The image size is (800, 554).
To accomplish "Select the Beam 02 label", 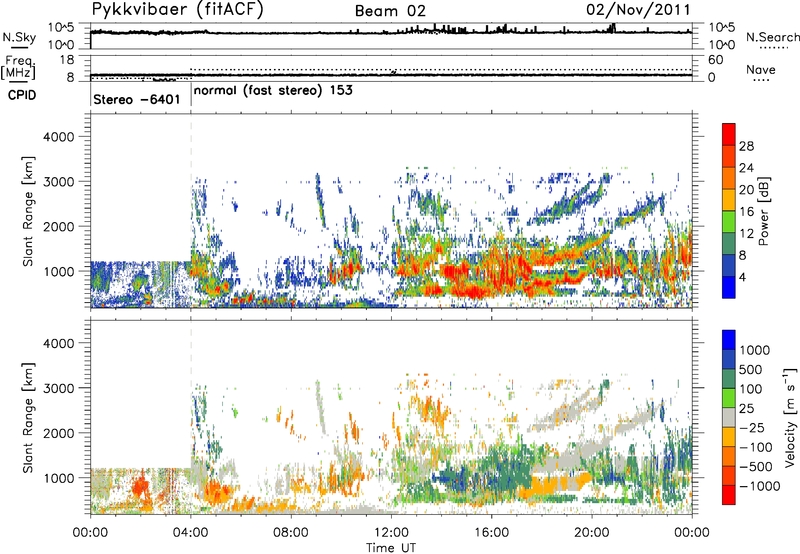I will tap(390, 11).
